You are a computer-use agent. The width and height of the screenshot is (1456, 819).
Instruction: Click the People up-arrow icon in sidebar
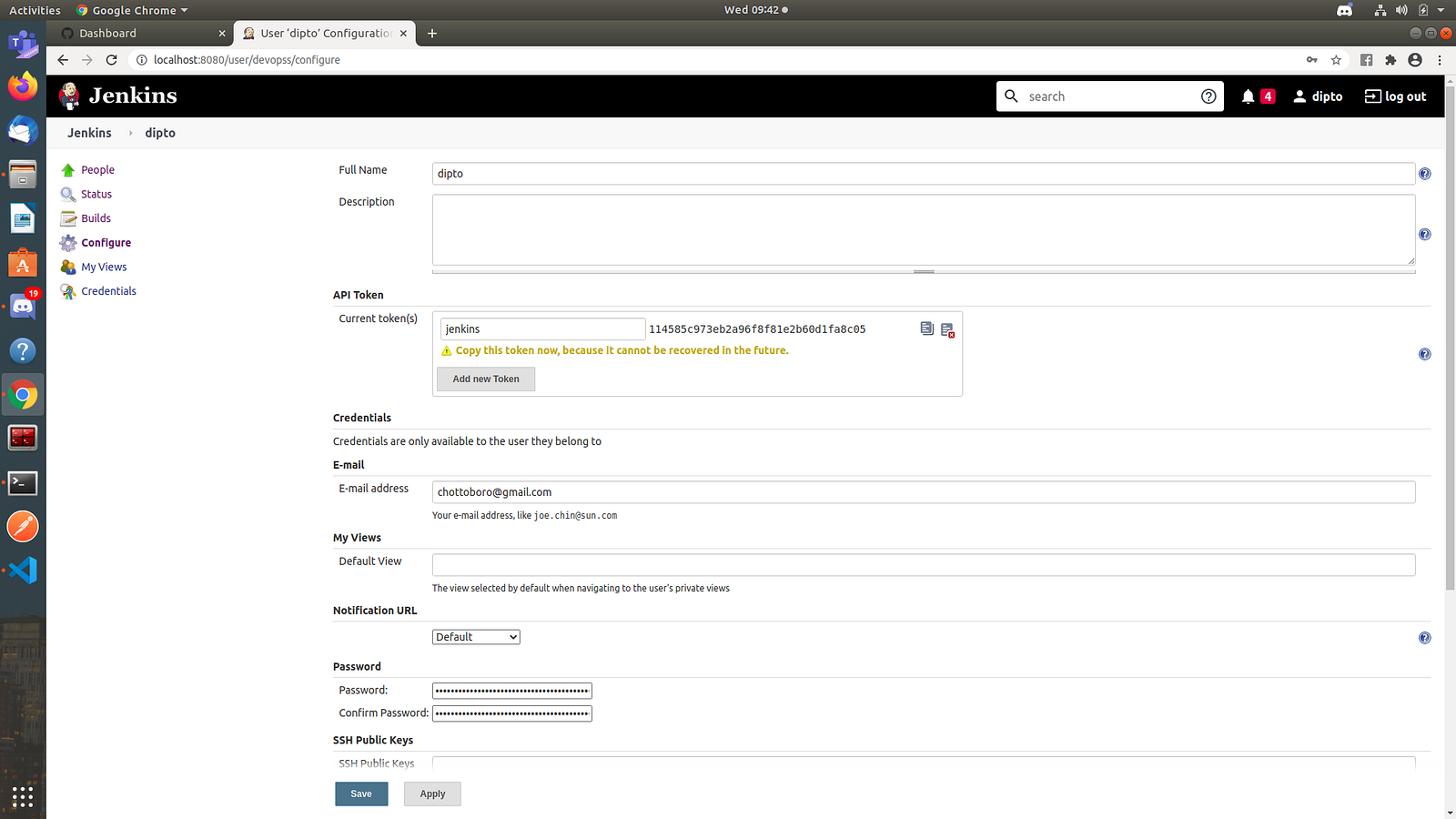tap(68, 170)
